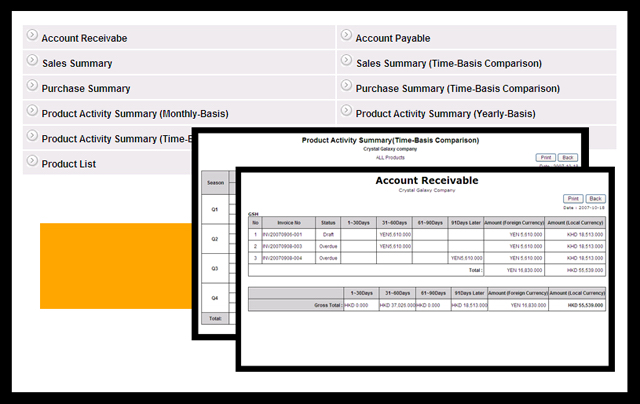The height and width of the screenshot is (404, 640).
Task: Click the arrow icon beside Sales Summary
Action: 32,60
